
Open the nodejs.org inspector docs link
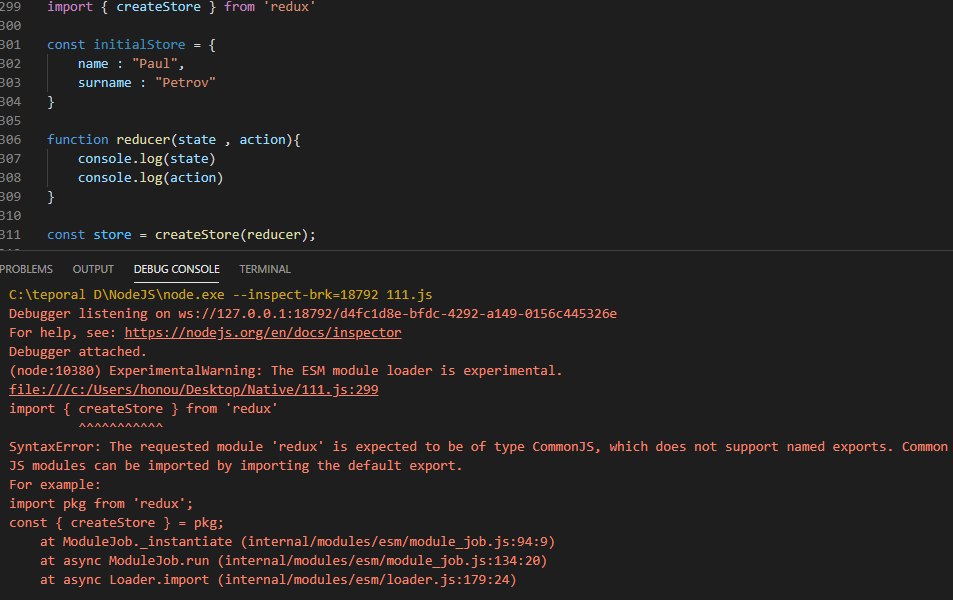[x=263, y=333]
